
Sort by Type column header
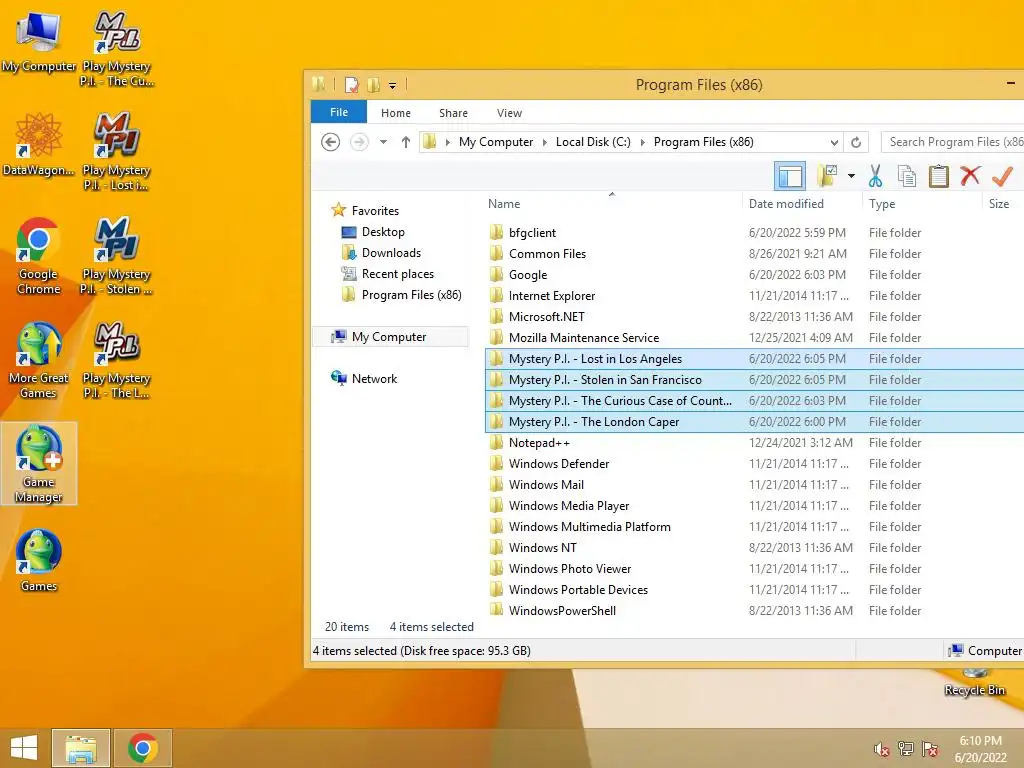pos(921,204)
